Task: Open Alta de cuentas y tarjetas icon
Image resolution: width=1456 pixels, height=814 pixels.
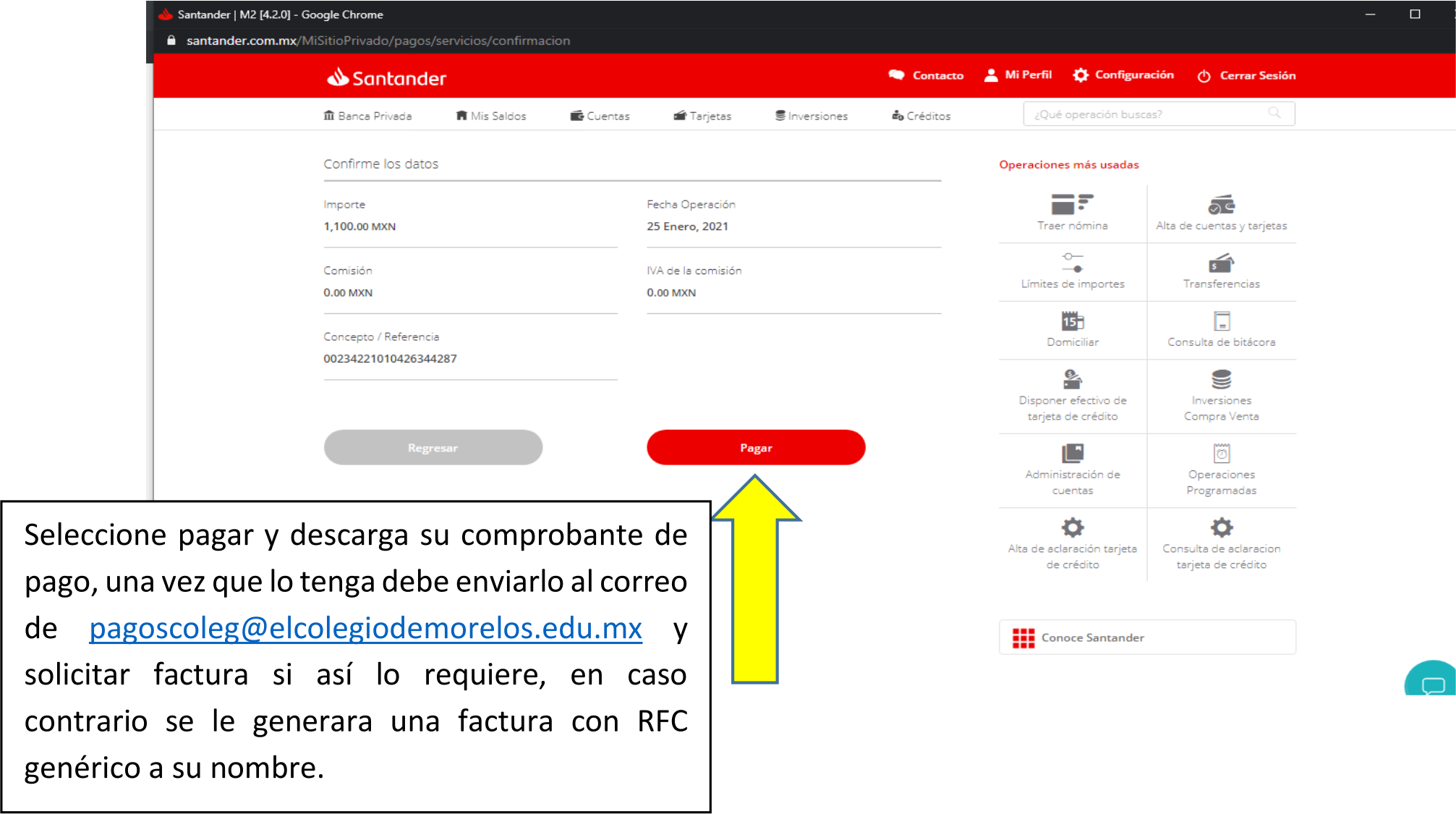Action: 1221,205
